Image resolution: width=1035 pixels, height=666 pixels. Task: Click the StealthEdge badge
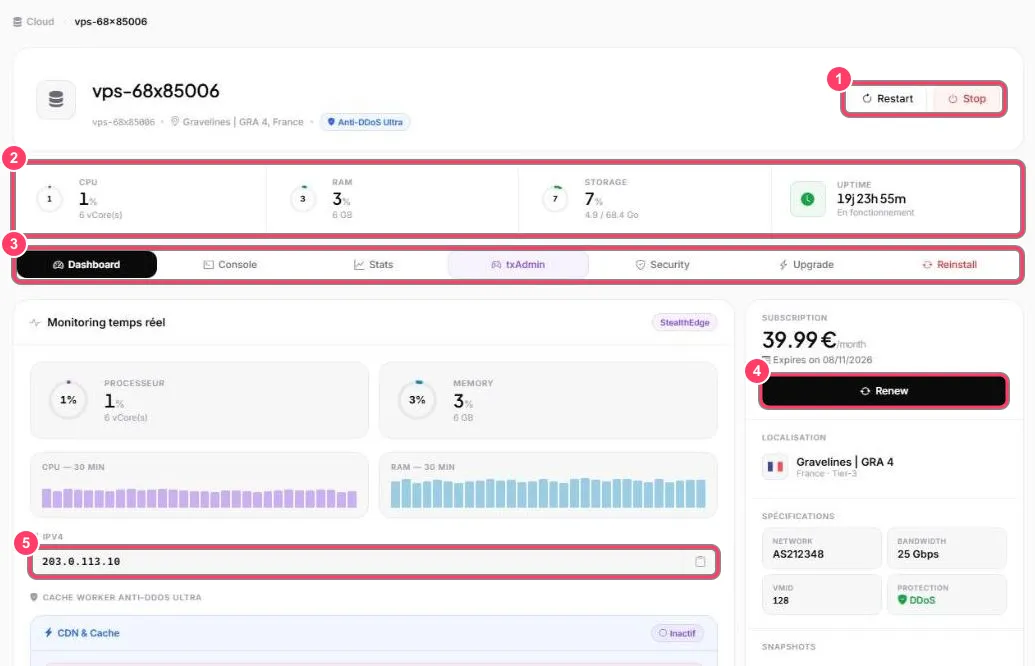(x=684, y=323)
